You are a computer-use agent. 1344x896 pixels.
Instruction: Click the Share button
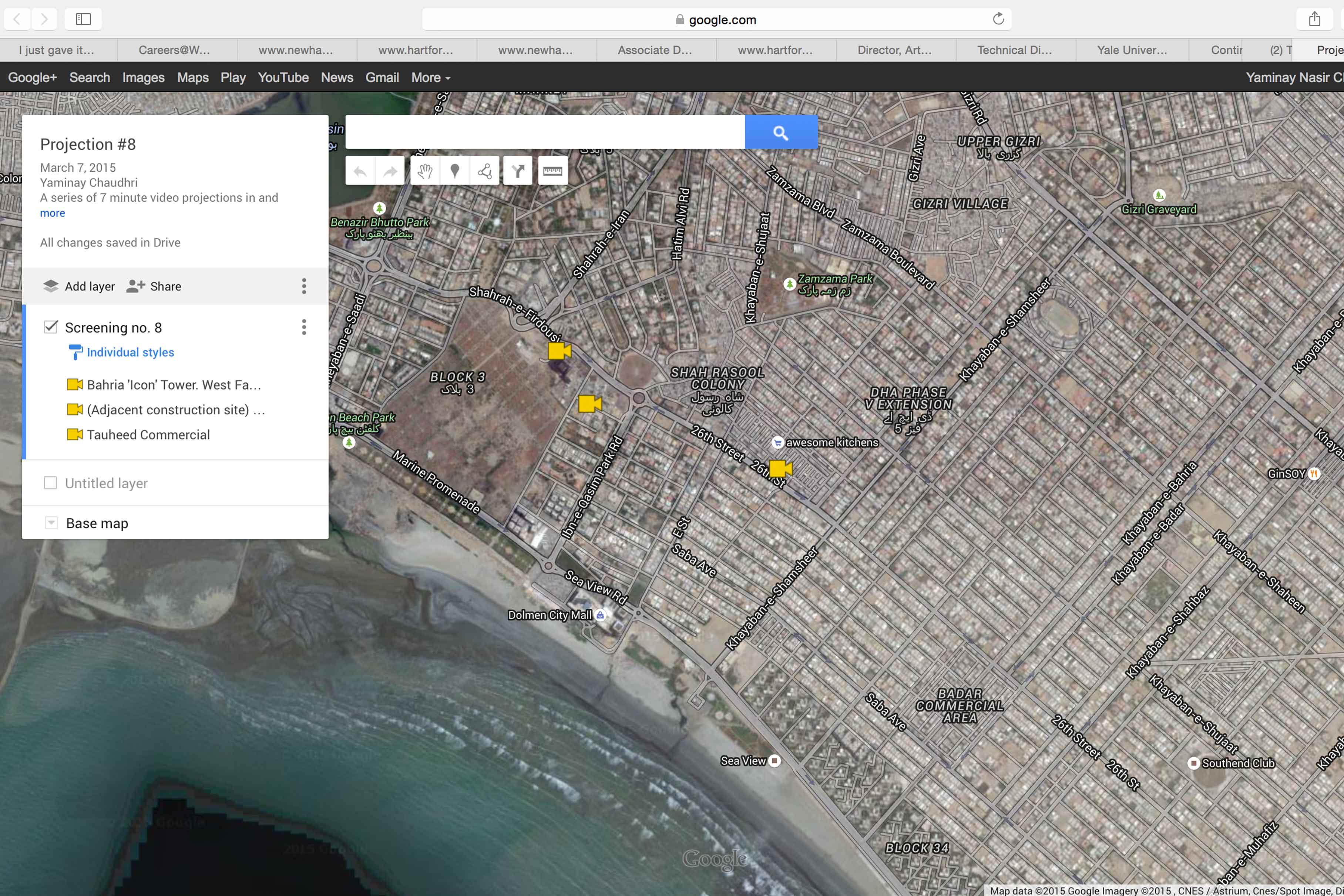[154, 286]
